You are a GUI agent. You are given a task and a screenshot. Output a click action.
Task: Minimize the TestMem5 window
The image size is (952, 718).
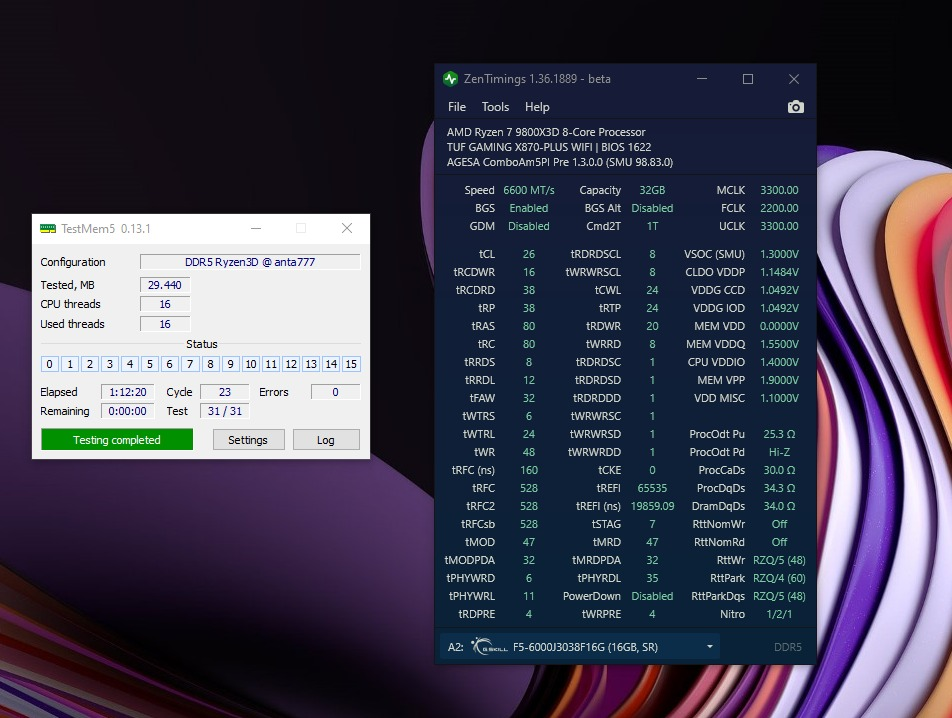[256, 228]
